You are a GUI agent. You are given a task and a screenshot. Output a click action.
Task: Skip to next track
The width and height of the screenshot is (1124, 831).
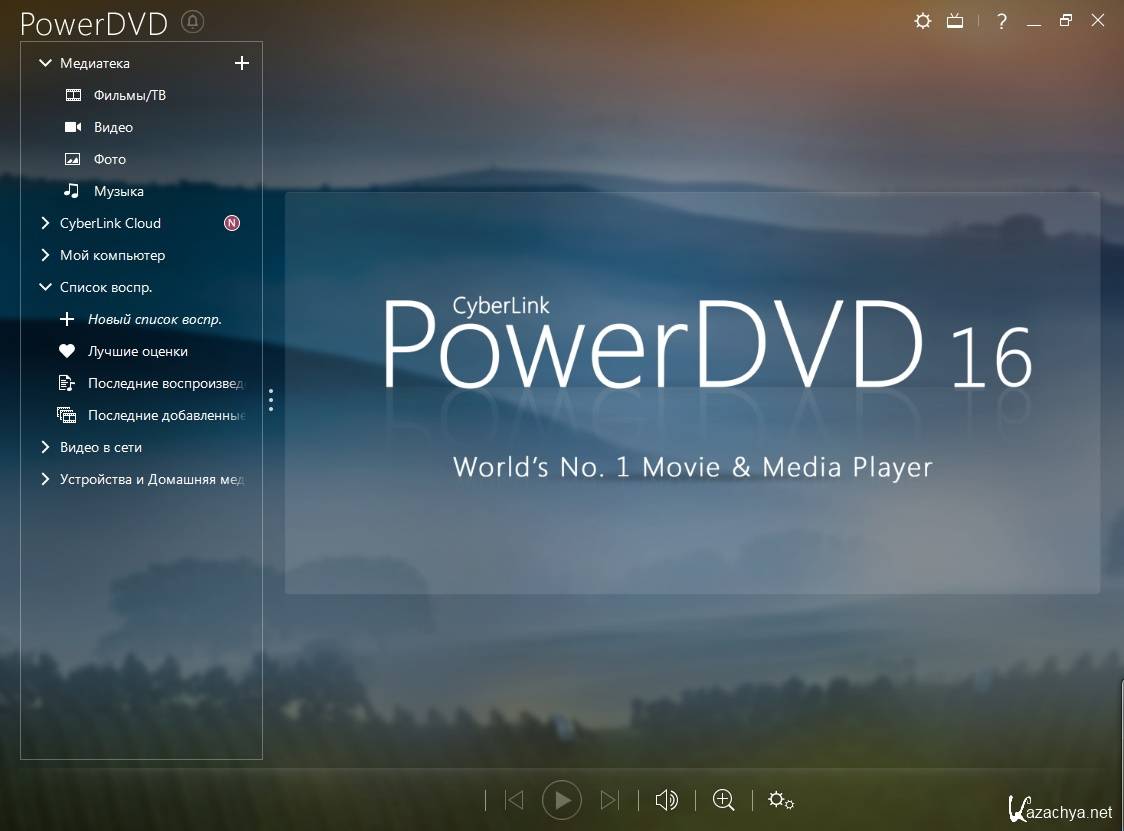609,800
